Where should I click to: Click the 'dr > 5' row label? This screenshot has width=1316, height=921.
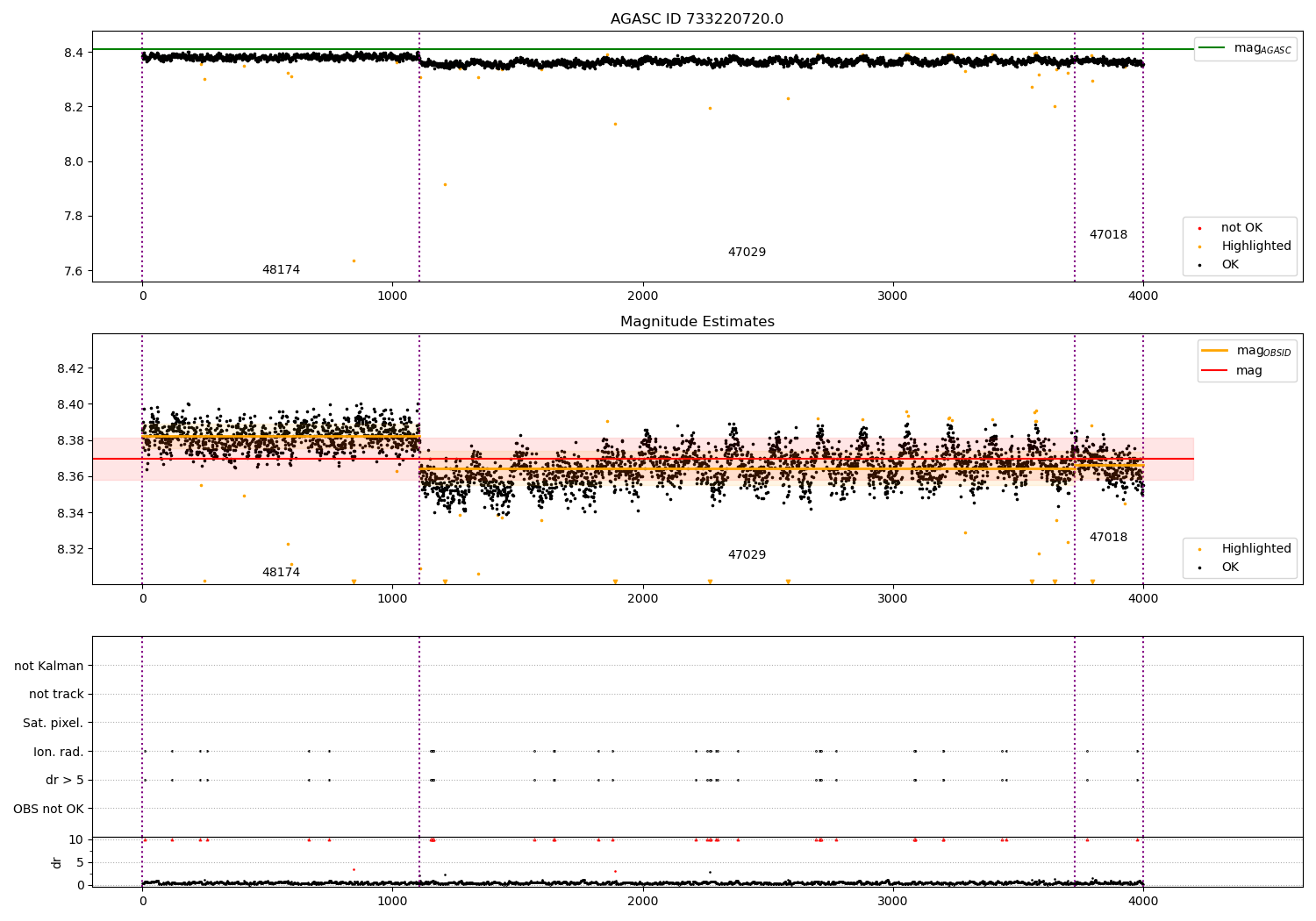[65, 781]
